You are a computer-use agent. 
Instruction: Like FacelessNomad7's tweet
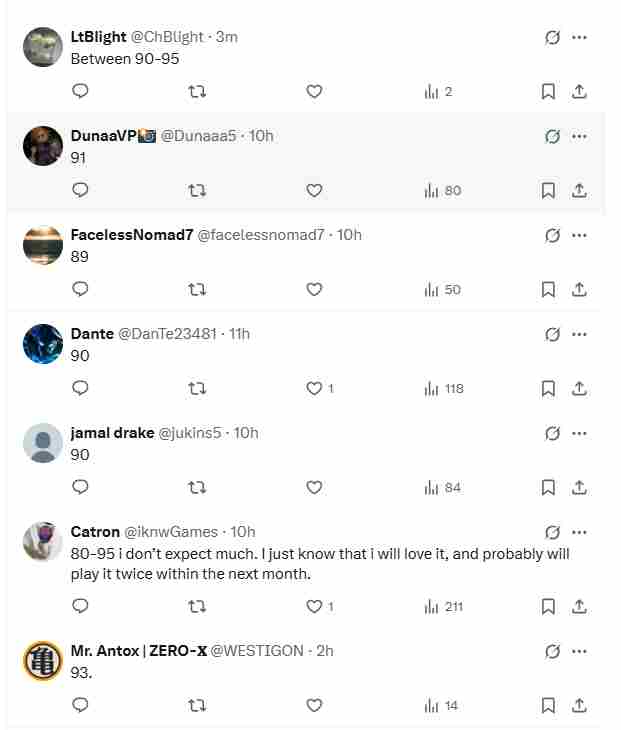(x=314, y=289)
